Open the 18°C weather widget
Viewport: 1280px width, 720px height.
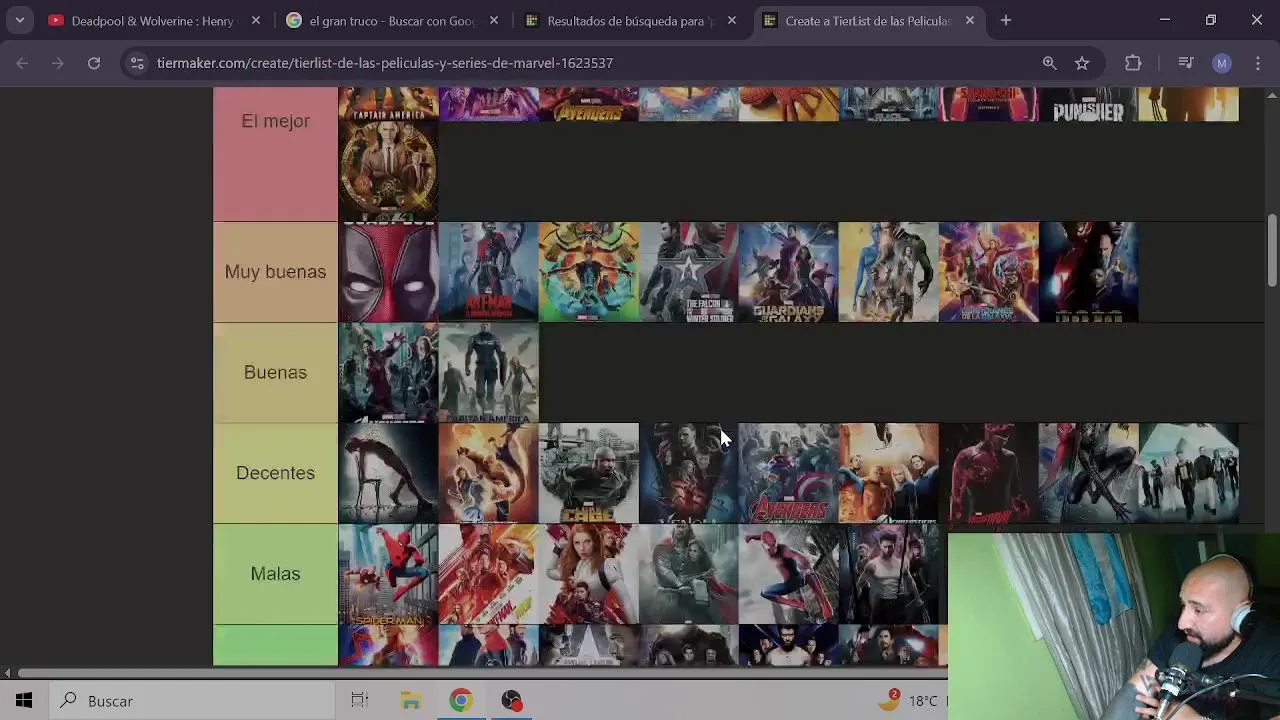click(910, 701)
